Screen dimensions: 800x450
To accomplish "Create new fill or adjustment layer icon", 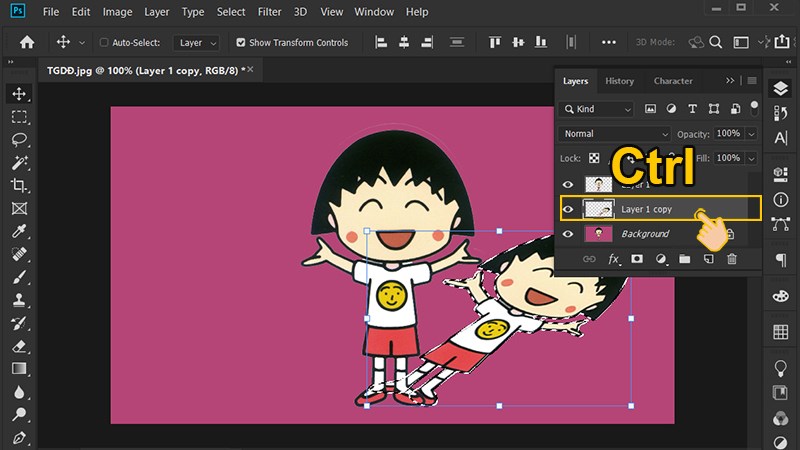I will click(x=661, y=259).
